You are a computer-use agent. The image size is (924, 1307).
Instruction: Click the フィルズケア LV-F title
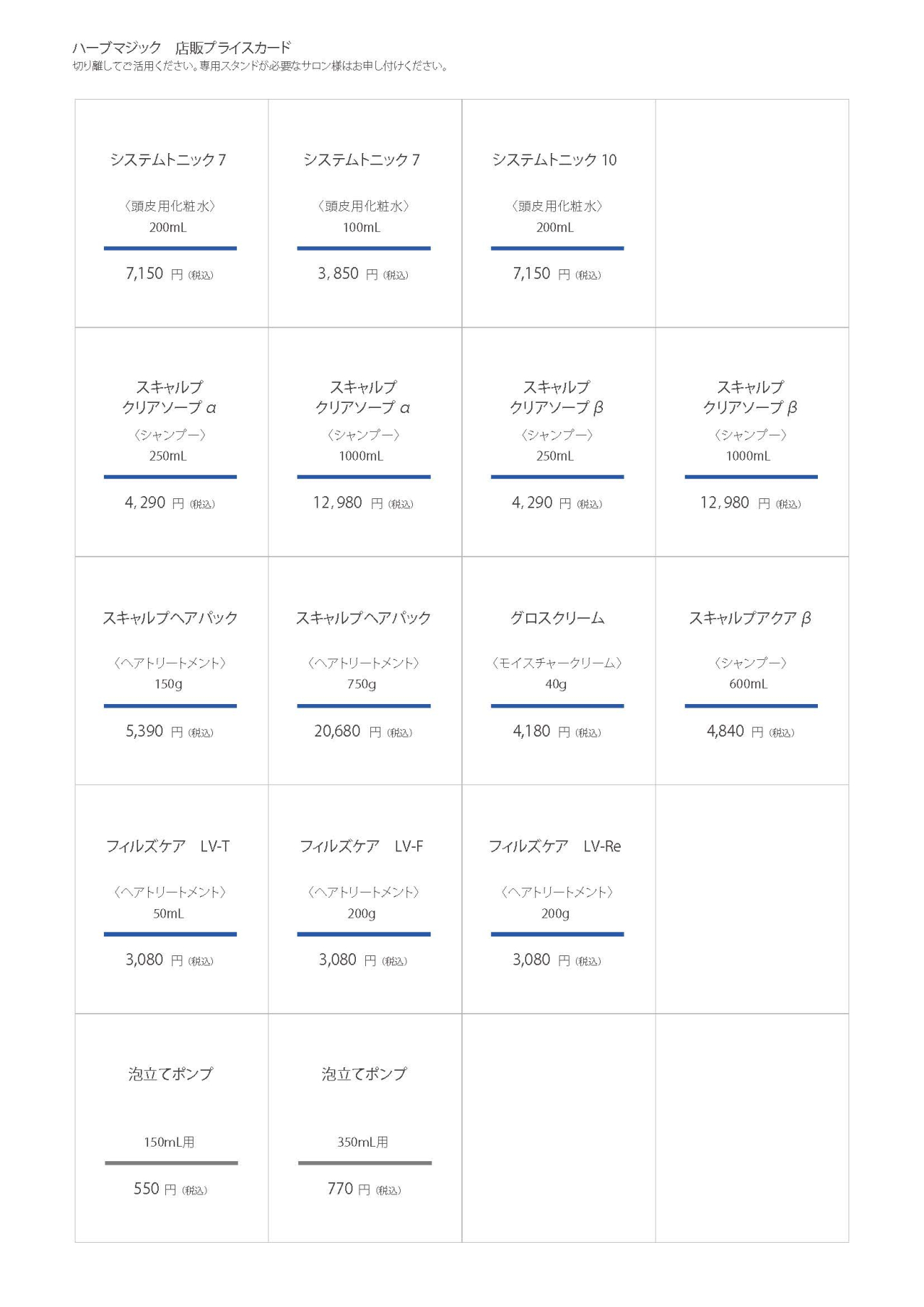[362, 846]
